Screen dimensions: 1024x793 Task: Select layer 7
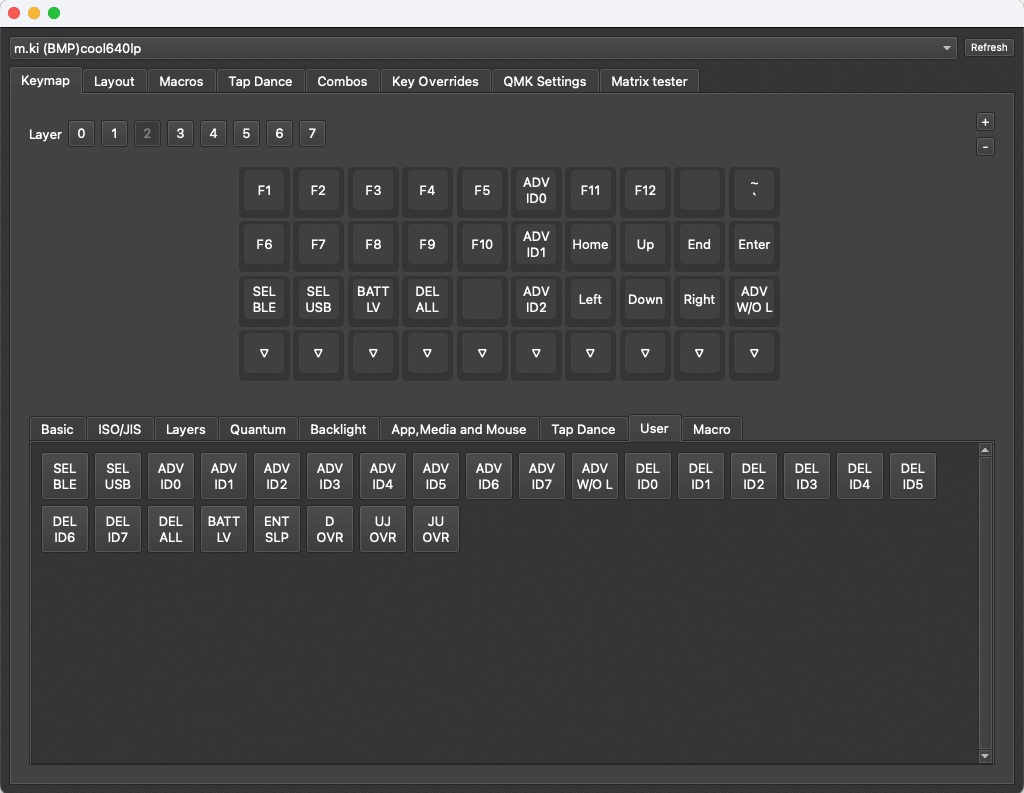(x=312, y=134)
